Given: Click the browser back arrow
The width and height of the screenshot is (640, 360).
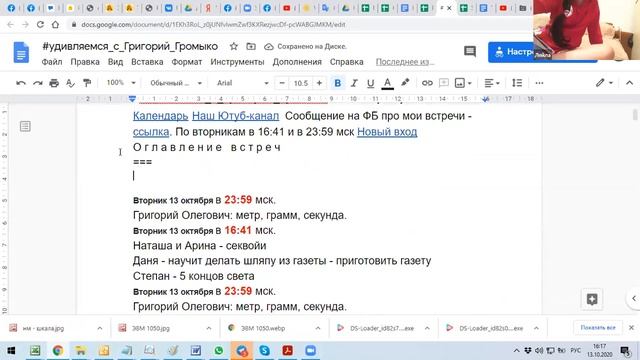Looking at the screenshot, I should (11, 24).
